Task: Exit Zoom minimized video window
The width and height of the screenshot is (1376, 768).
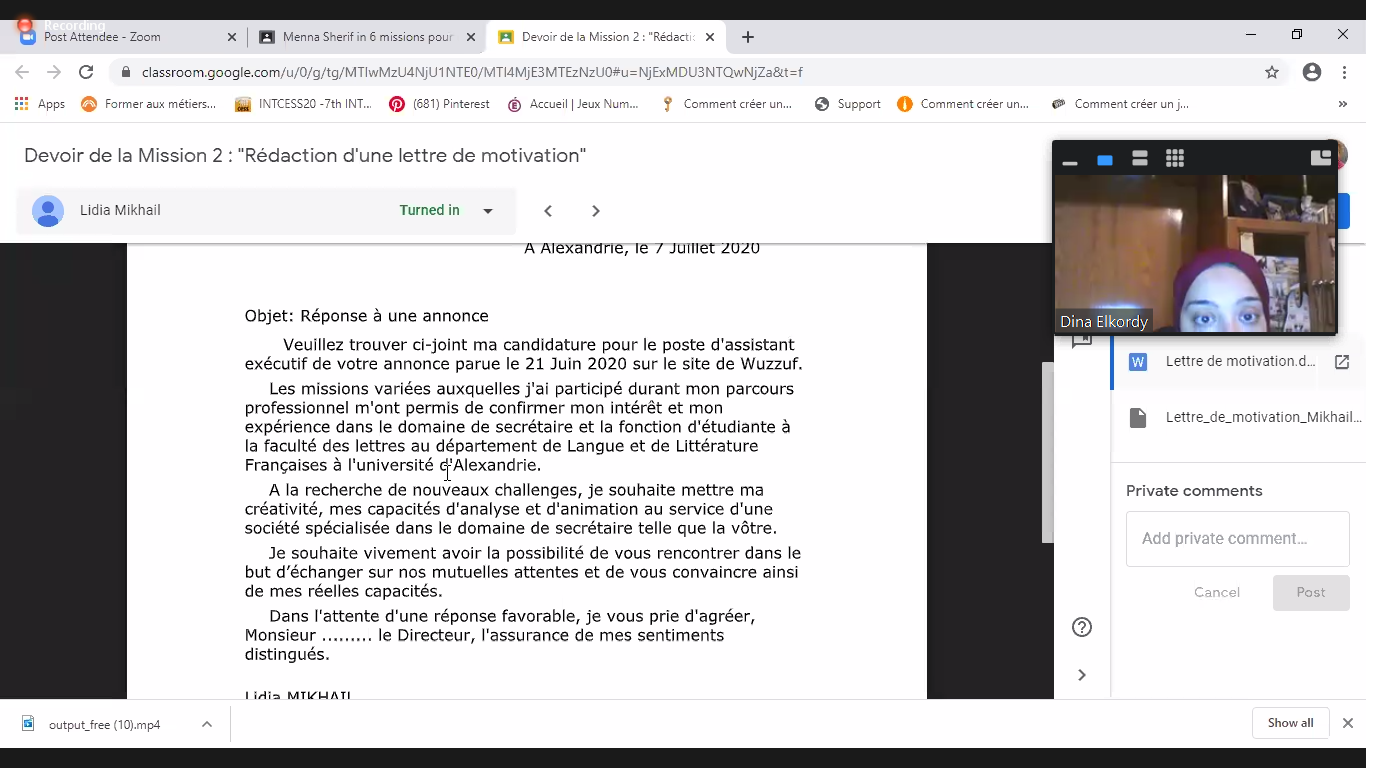Action: (x=1320, y=158)
